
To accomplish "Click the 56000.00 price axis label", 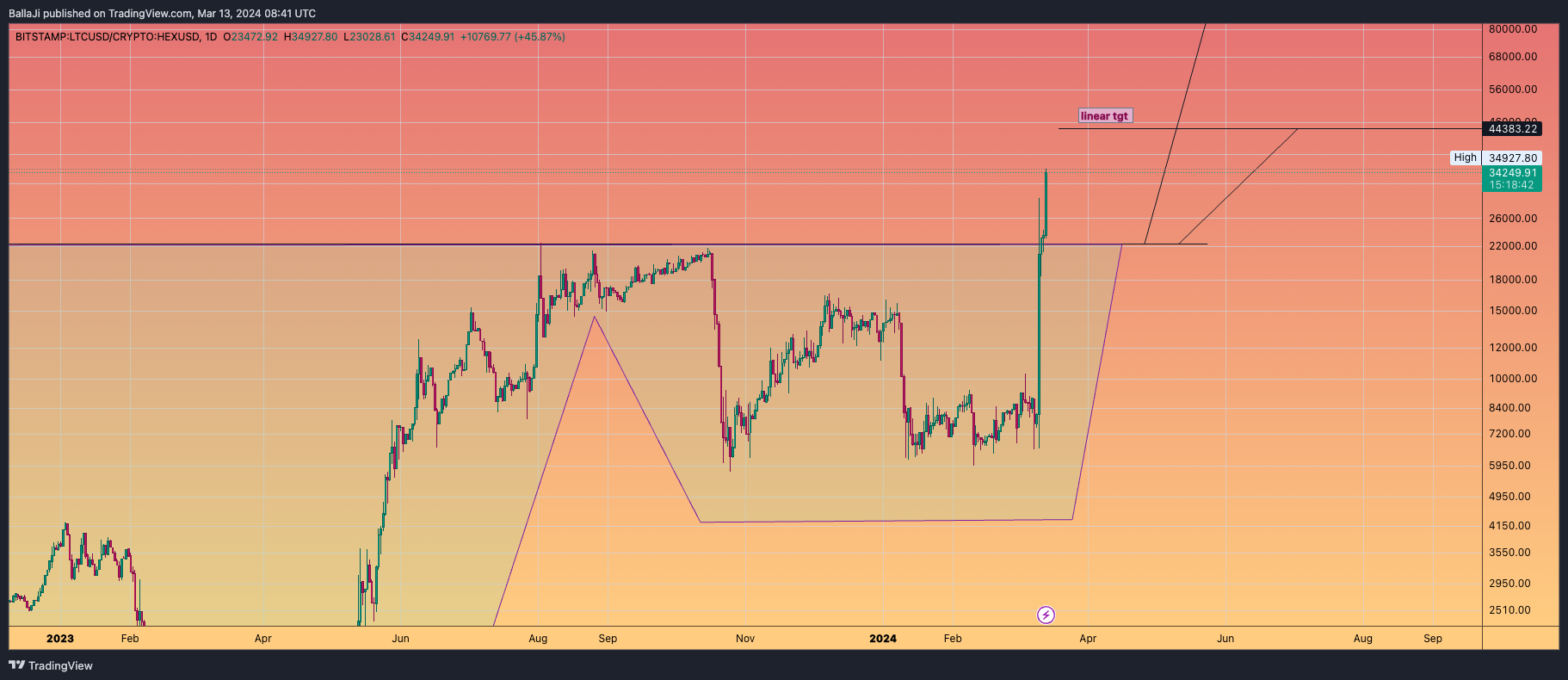I will (x=1513, y=90).
